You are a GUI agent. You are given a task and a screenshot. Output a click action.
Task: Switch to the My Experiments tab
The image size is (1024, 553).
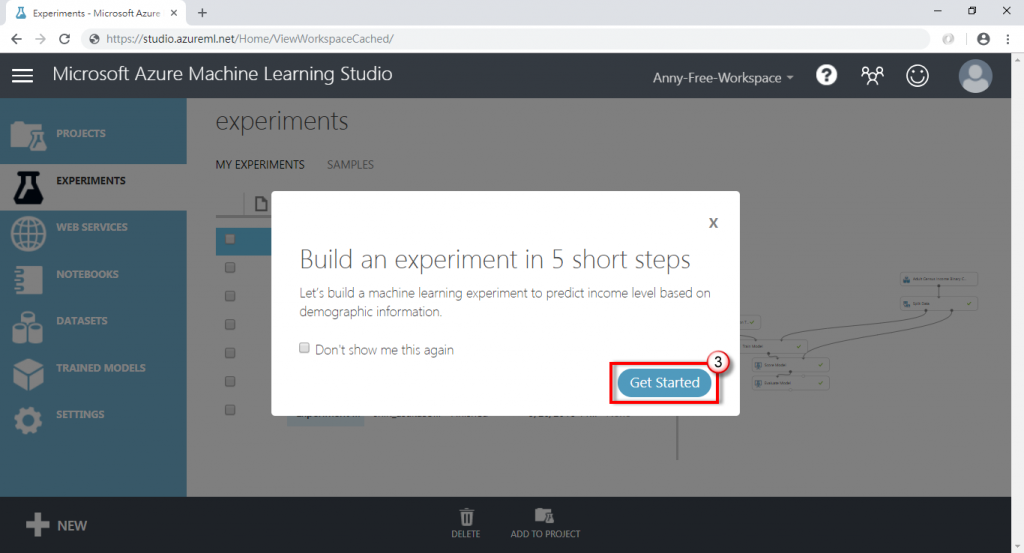[260, 165]
